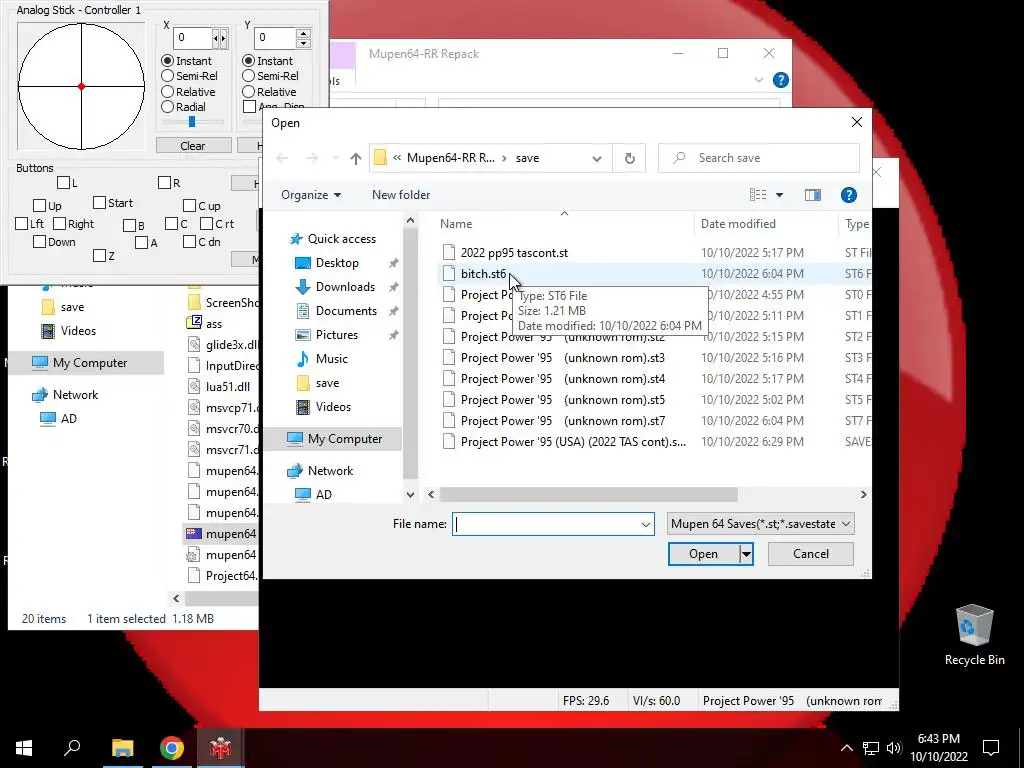Open the Recycle Bin desktop icon
The image size is (1024, 768).
coord(974,635)
